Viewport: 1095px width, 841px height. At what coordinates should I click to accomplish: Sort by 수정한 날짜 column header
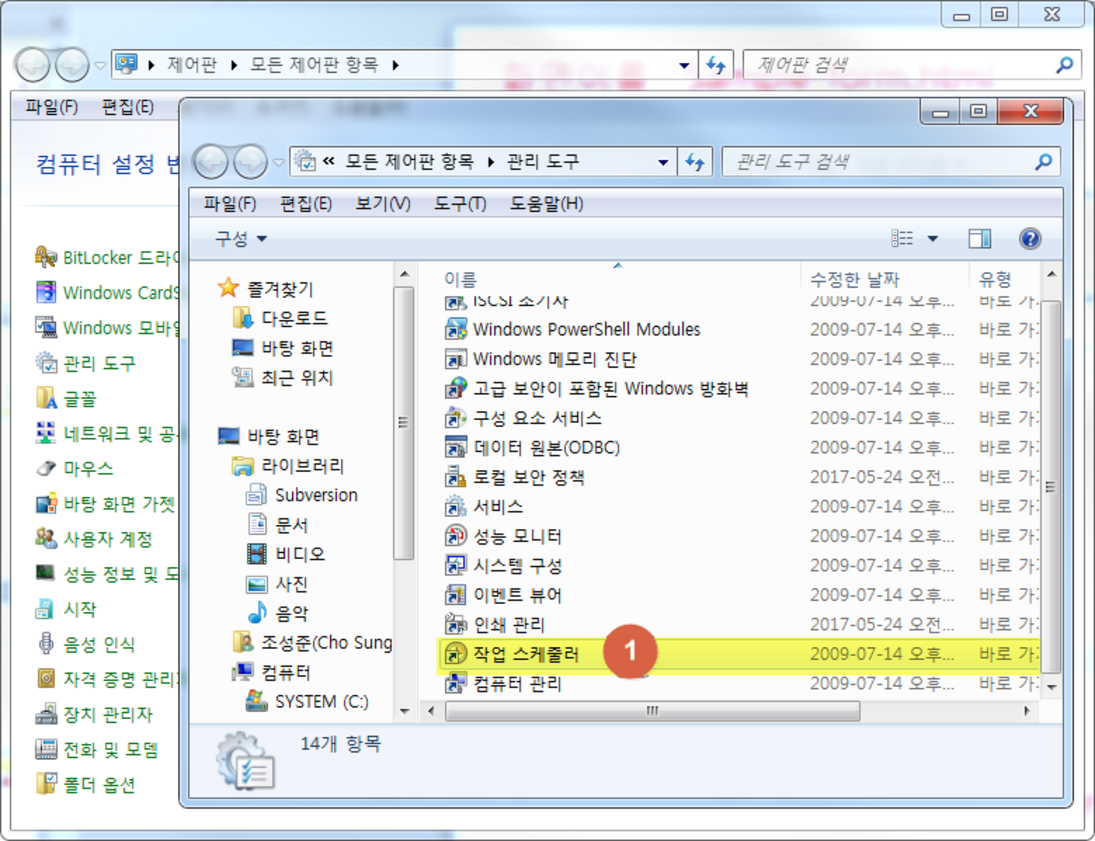coord(855,280)
